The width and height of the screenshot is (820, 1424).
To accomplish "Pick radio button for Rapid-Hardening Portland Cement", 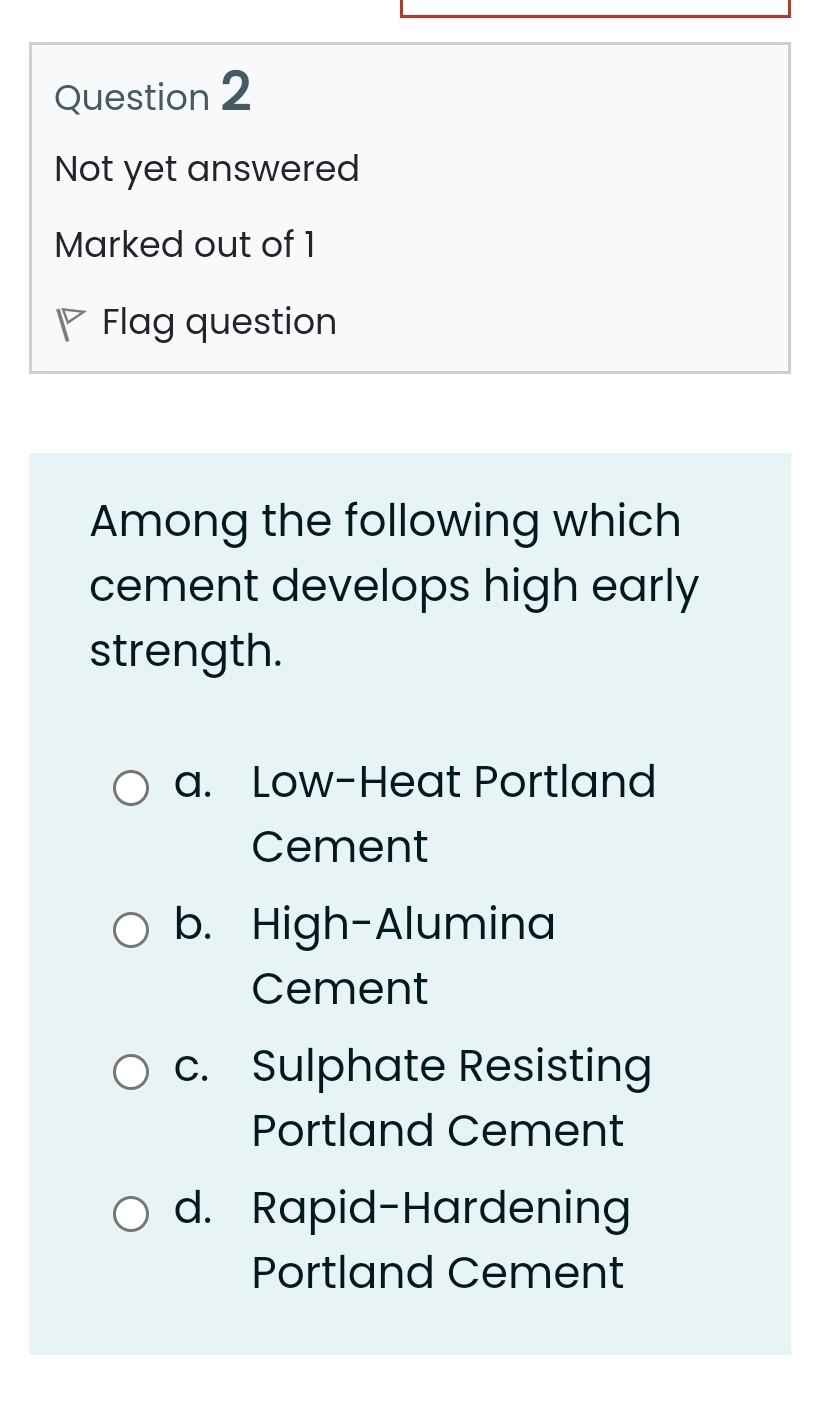I will (131, 1214).
